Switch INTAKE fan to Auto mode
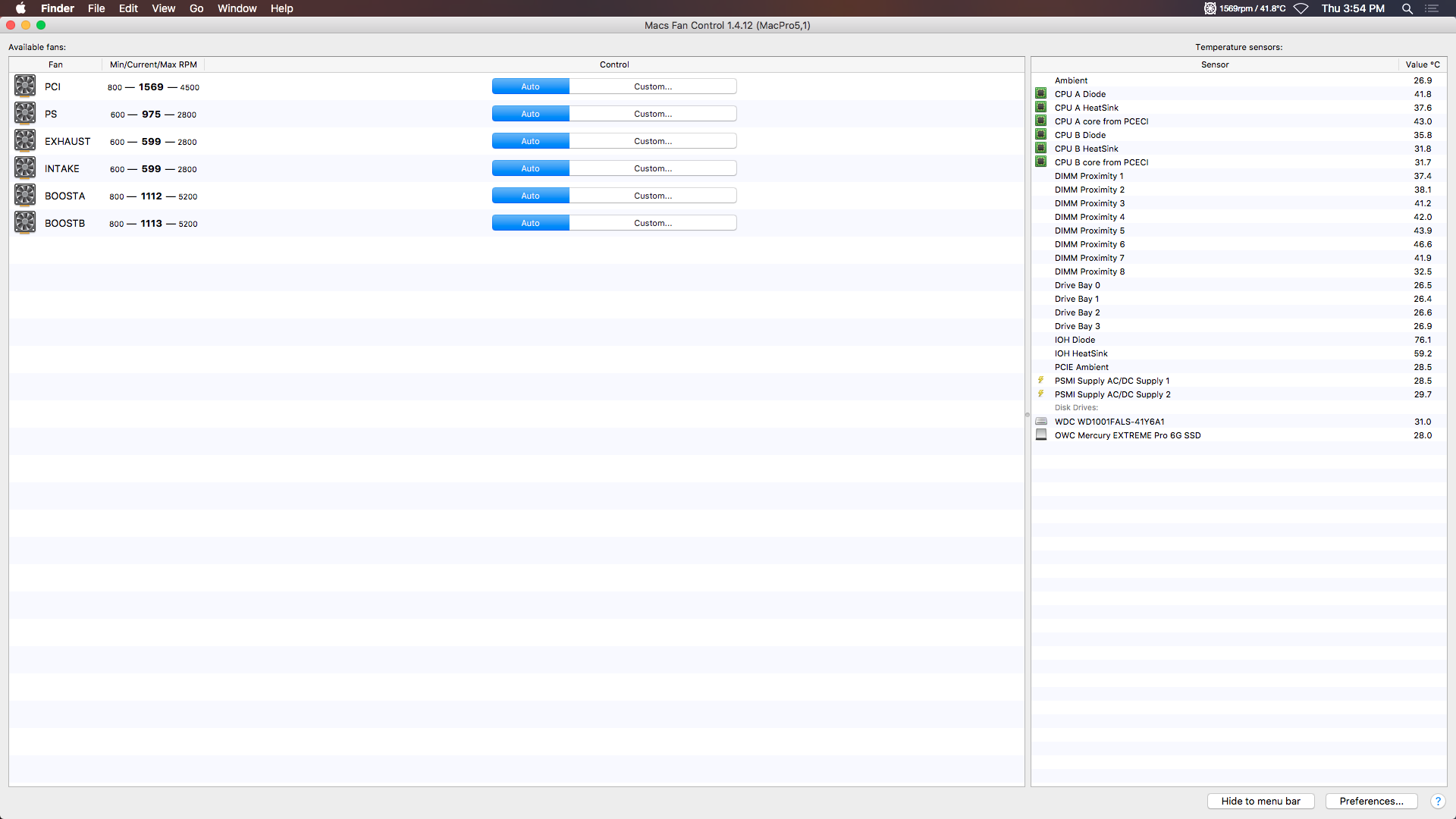1456x819 pixels. pos(530,168)
